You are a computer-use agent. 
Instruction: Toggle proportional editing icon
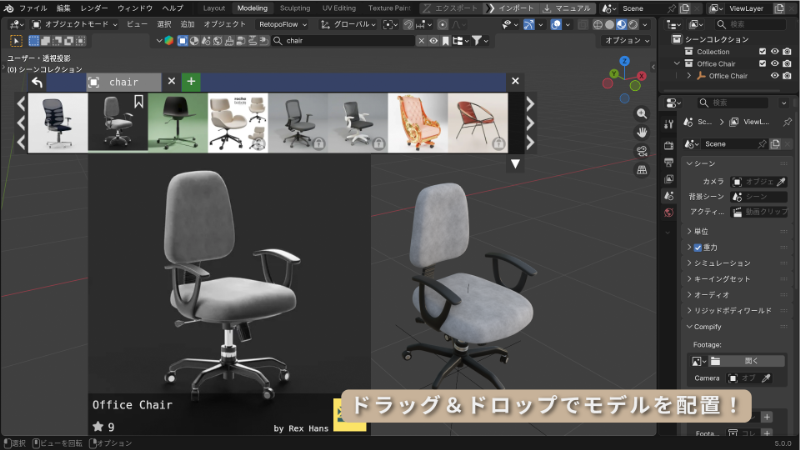443,24
